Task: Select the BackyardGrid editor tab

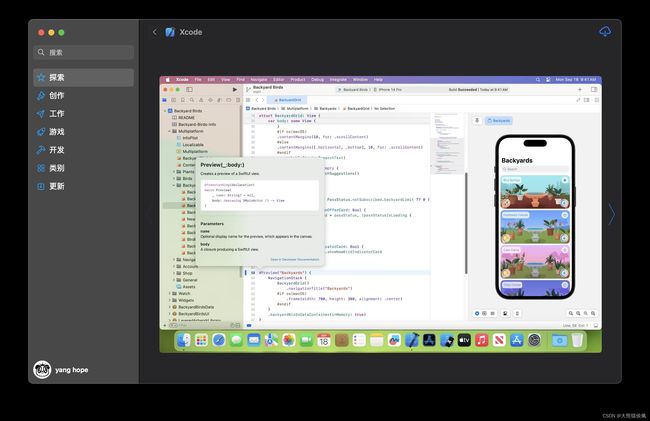Action: [287, 100]
